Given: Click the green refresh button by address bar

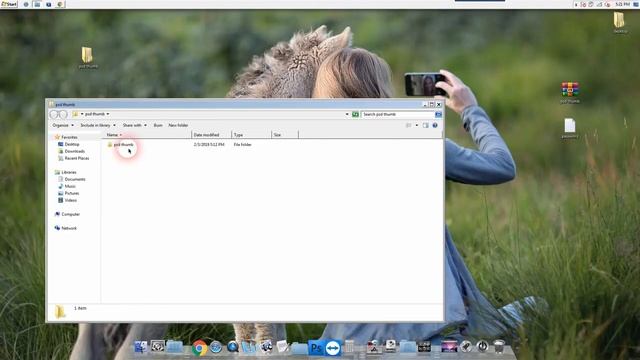Looking at the screenshot, I should click(355, 114).
